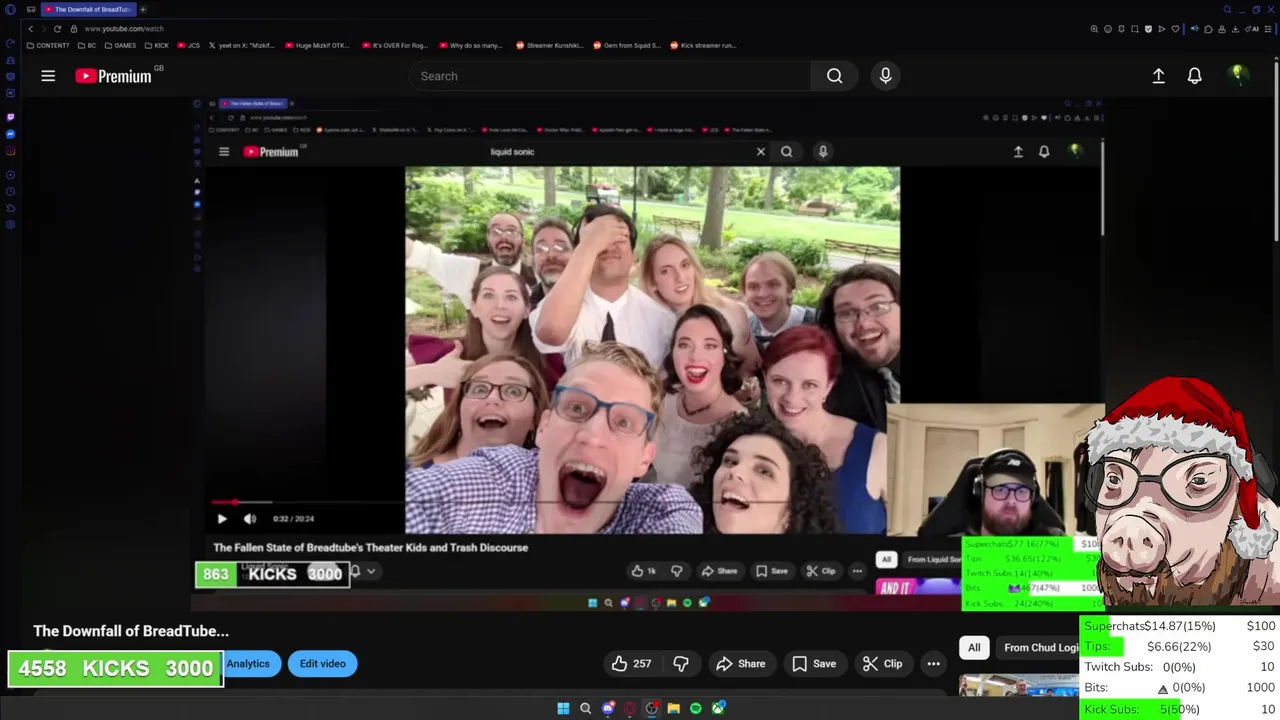This screenshot has width=1280, height=720.
Task: Open 'It's OVER For Rog' bookmark
Action: tap(395, 45)
